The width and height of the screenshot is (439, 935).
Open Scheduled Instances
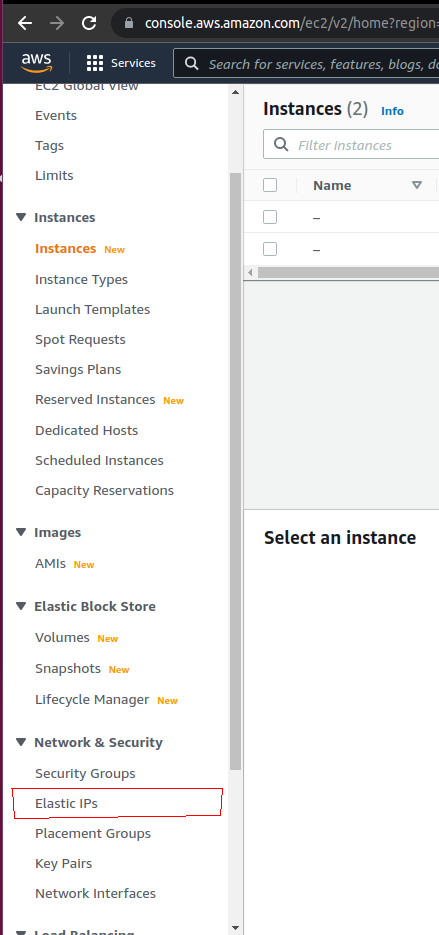pyautogui.click(x=99, y=460)
